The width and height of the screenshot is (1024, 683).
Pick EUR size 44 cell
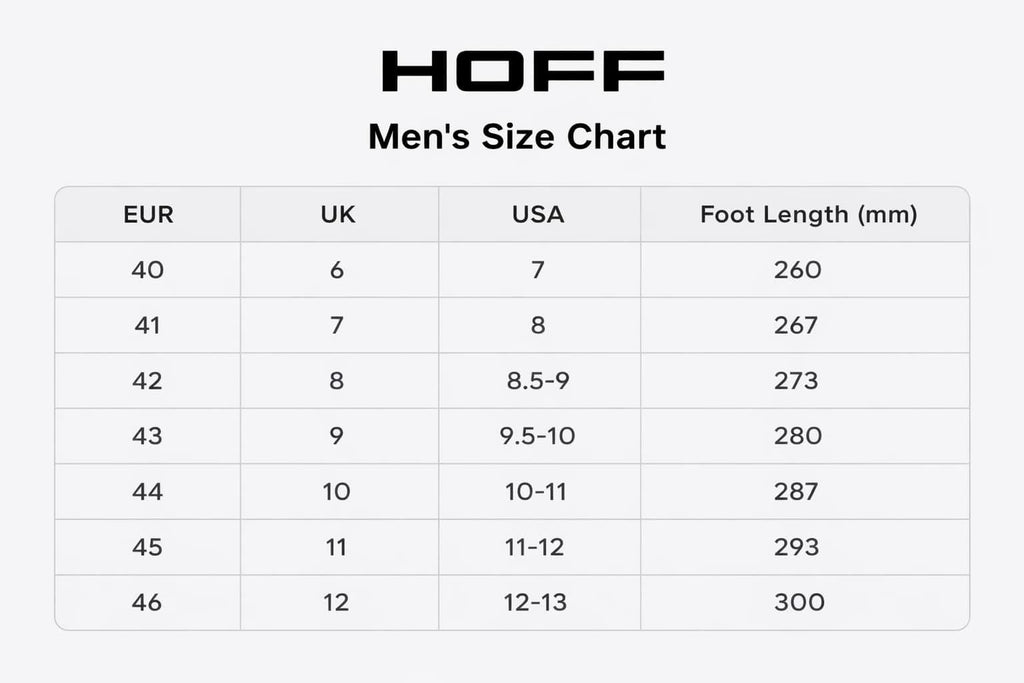[x=147, y=491]
